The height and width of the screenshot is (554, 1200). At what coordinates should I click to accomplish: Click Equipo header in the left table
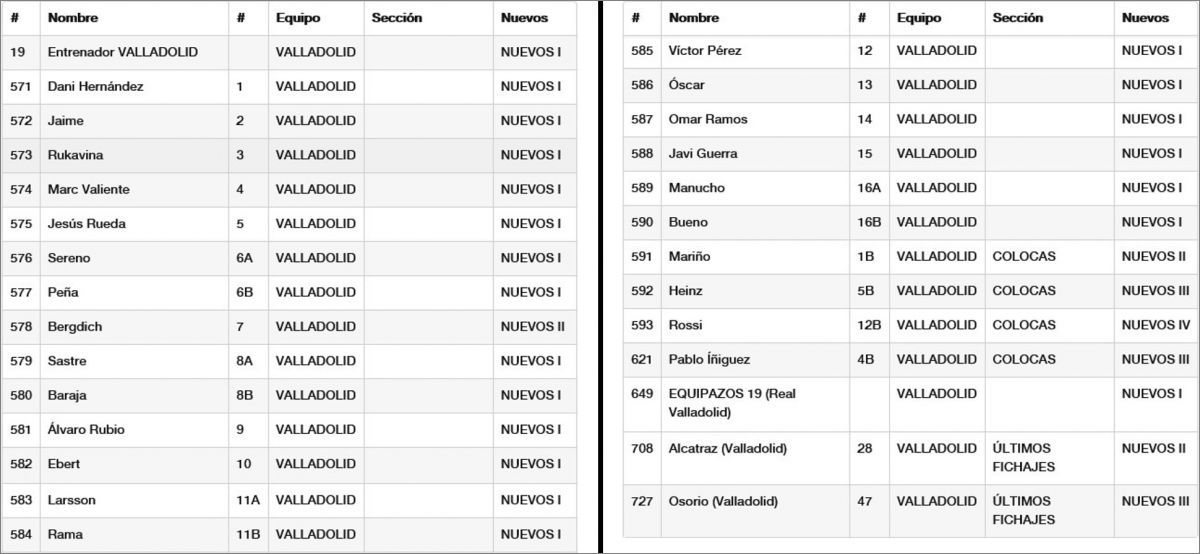296,18
